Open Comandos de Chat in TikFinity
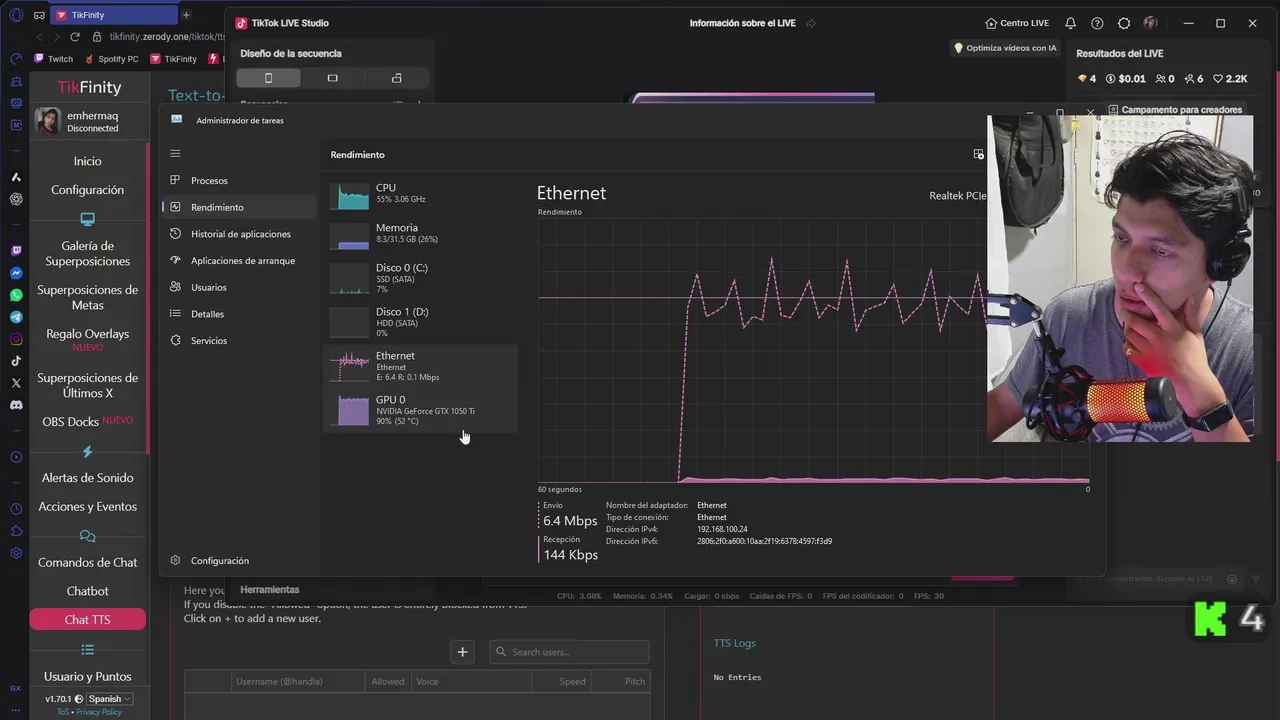This screenshot has width=1280, height=720. pos(87,562)
